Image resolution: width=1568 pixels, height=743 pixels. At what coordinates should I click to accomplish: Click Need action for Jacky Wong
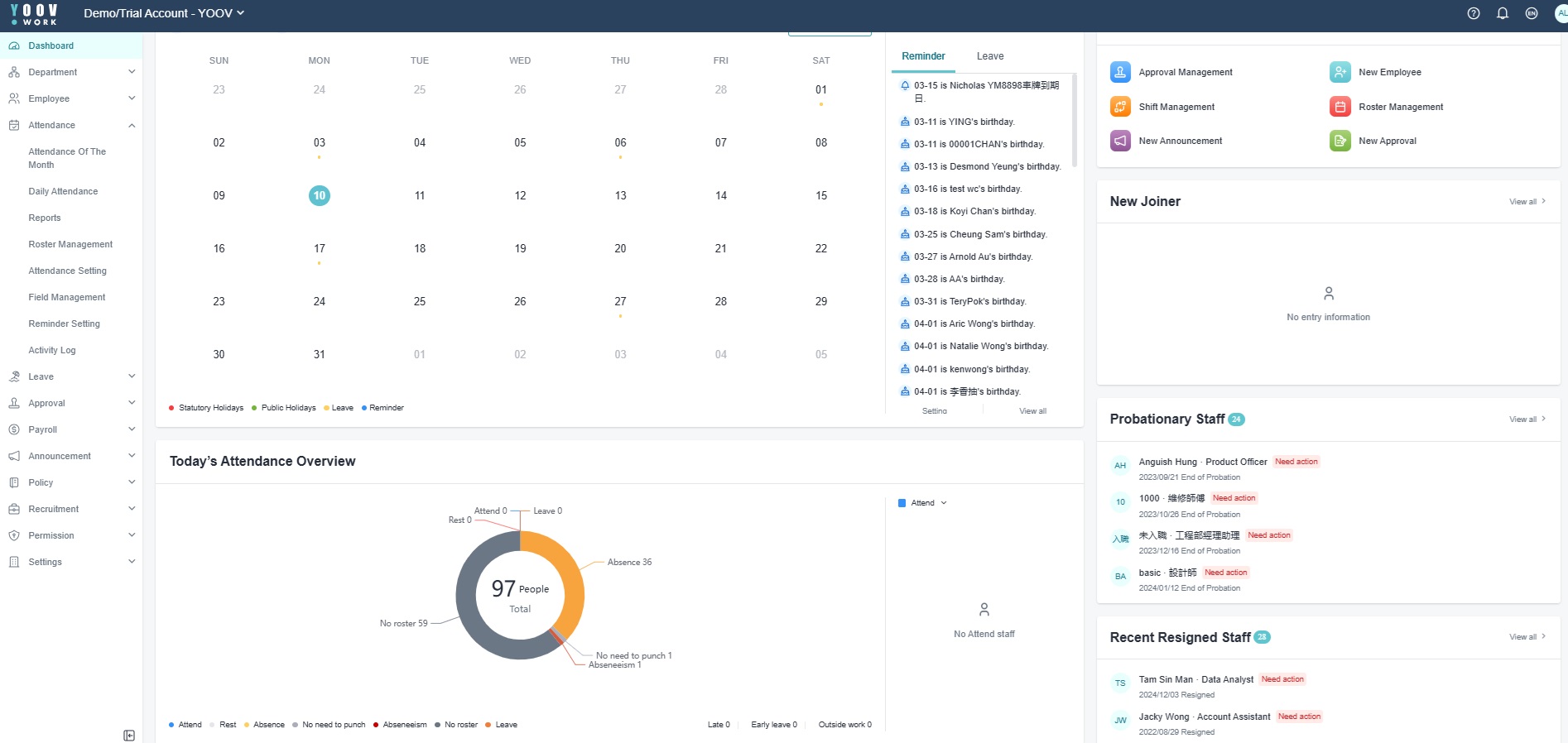[x=1299, y=717]
